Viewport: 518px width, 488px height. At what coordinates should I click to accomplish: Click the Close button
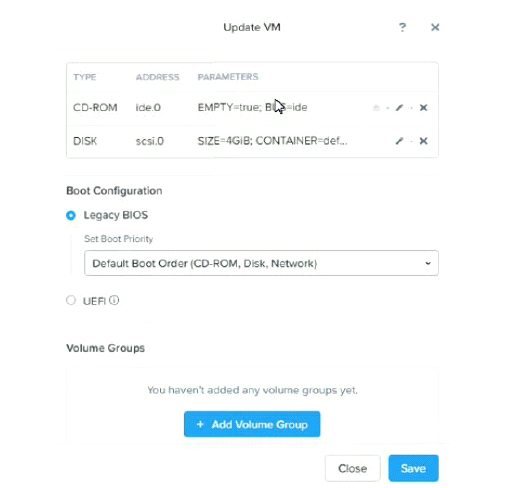[352, 468]
